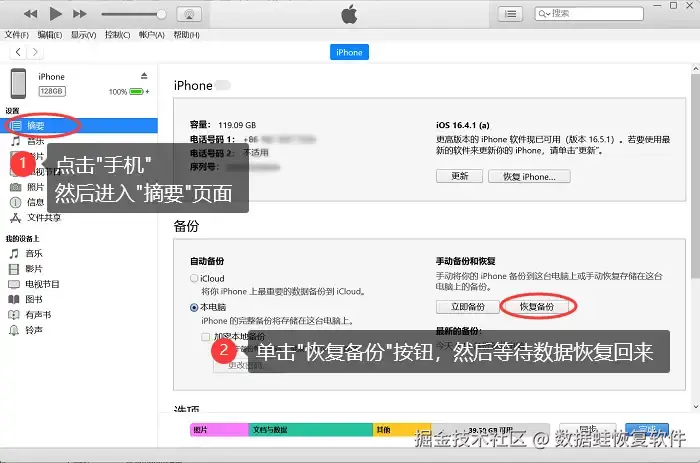Open 文件共享 in the sidebar
700x463 pixels.
[36, 217]
